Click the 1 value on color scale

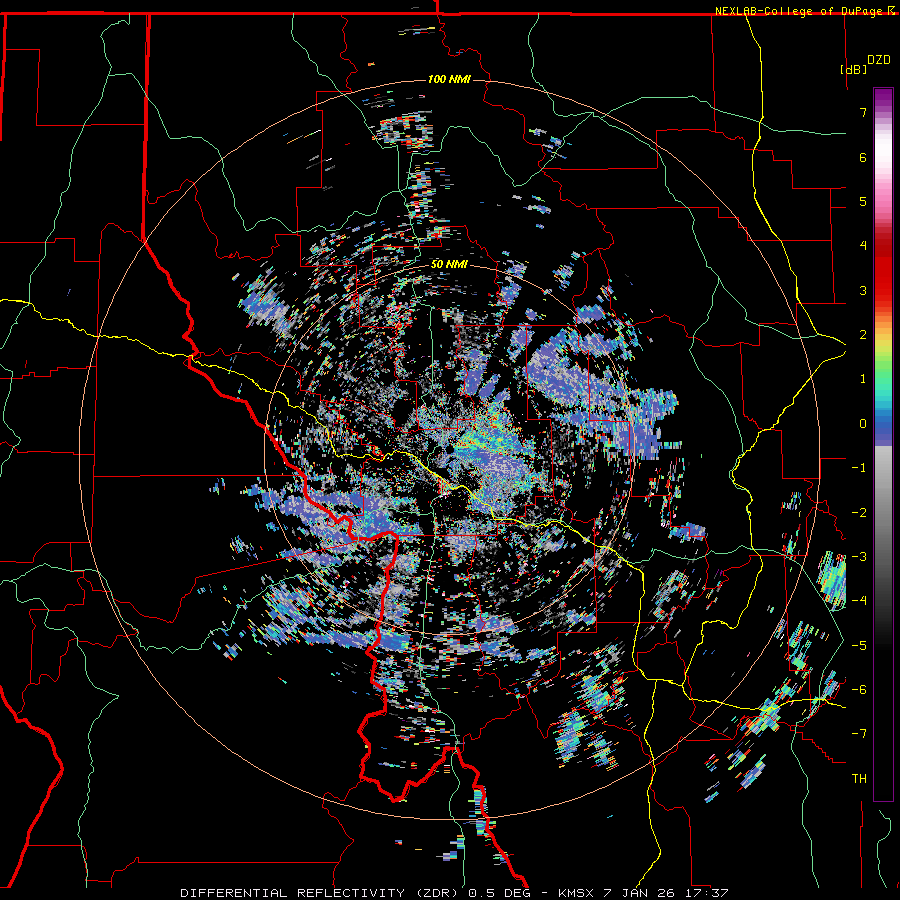863,379
